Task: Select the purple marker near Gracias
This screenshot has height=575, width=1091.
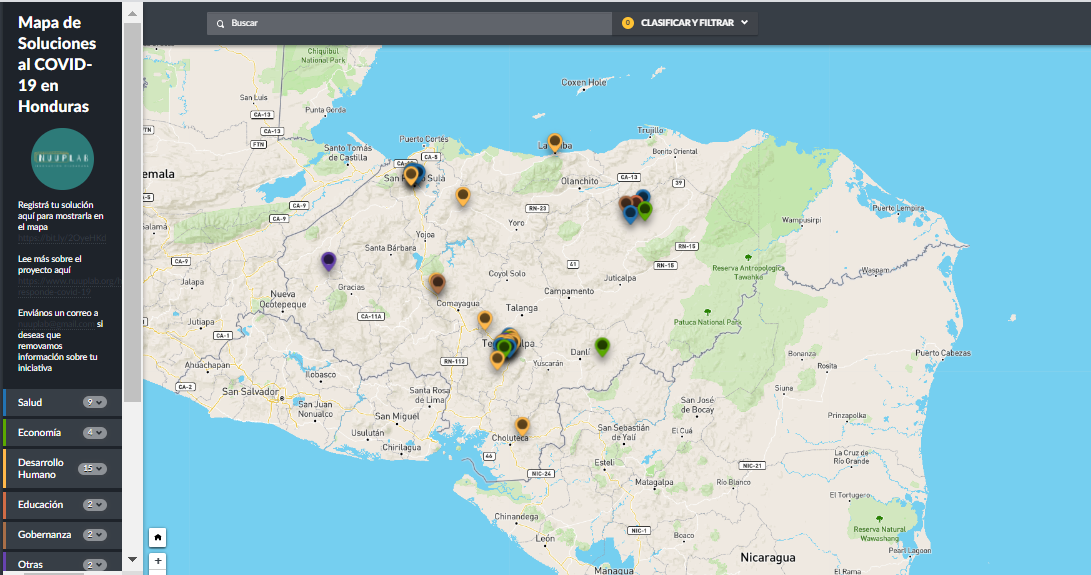Action: pyautogui.click(x=328, y=261)
